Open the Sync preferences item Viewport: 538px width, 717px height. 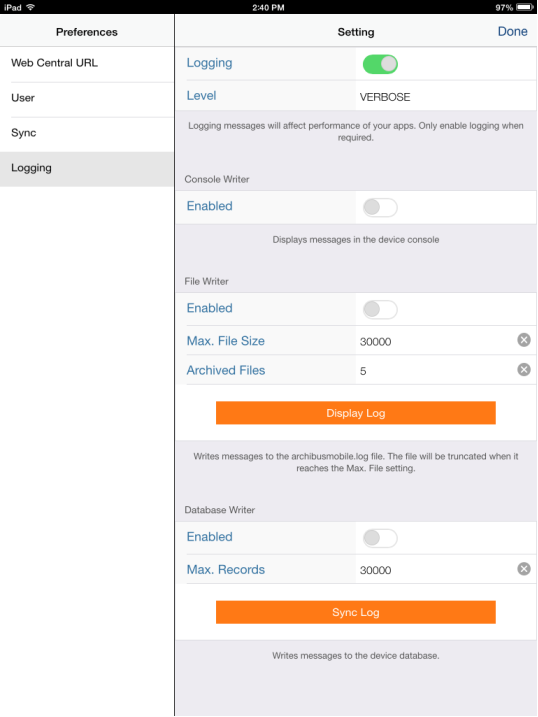click(87, 133)
